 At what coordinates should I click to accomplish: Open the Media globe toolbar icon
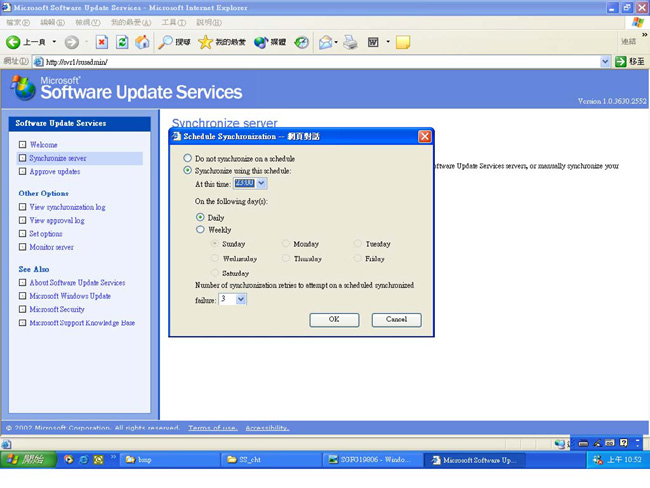point(261,42)
